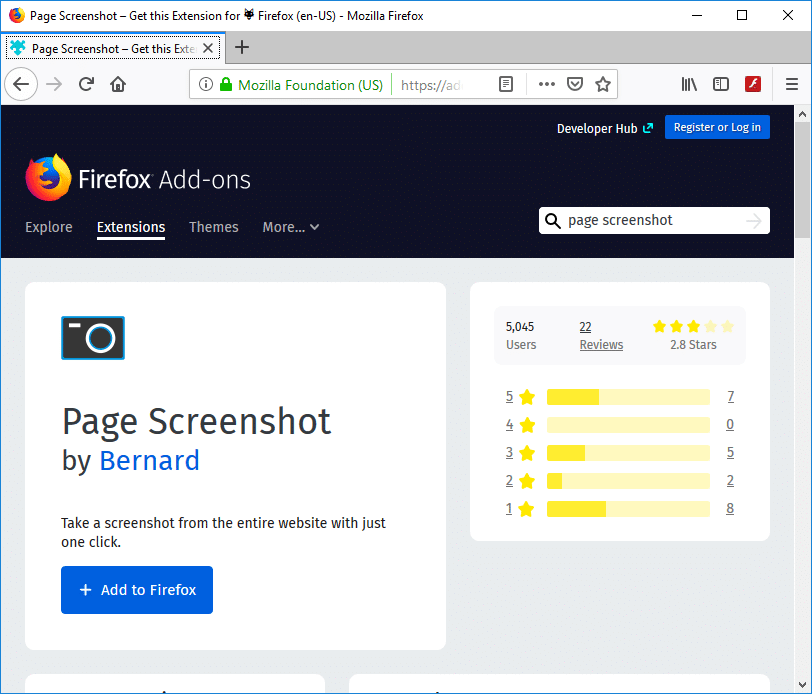
Task: Select the Extensions nav tab
Action: 131,227
